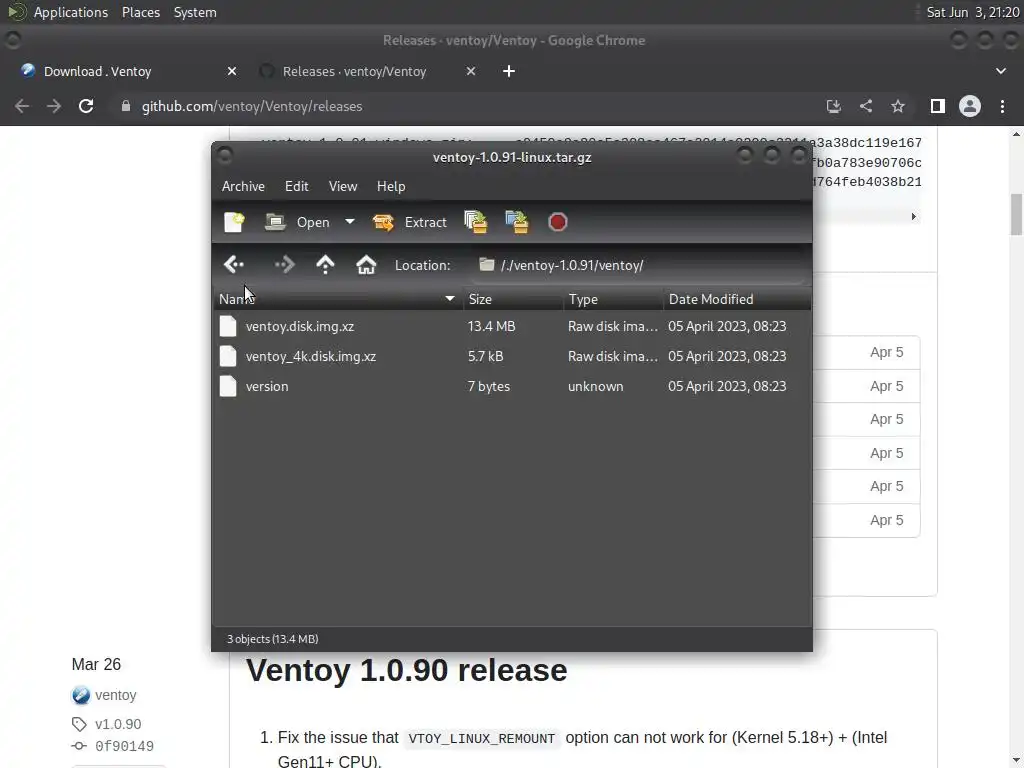Image resolution: width=1024 pixels, height=768 pixels.
Task: Click status bar text 3 objects (13.4 MB)
Action: click(272, 639)
